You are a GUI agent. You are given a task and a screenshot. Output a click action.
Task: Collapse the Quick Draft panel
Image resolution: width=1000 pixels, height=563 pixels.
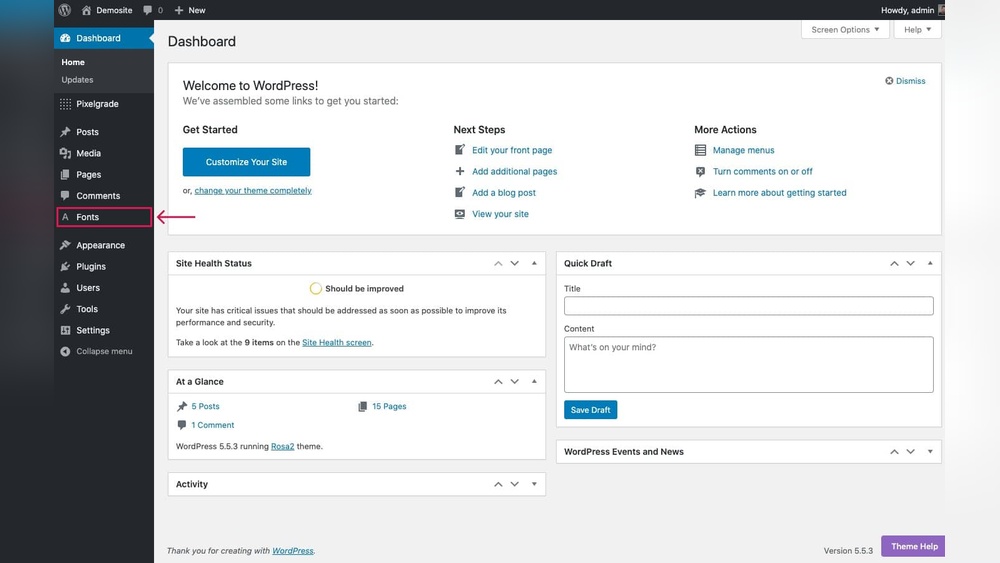point(930,263)
